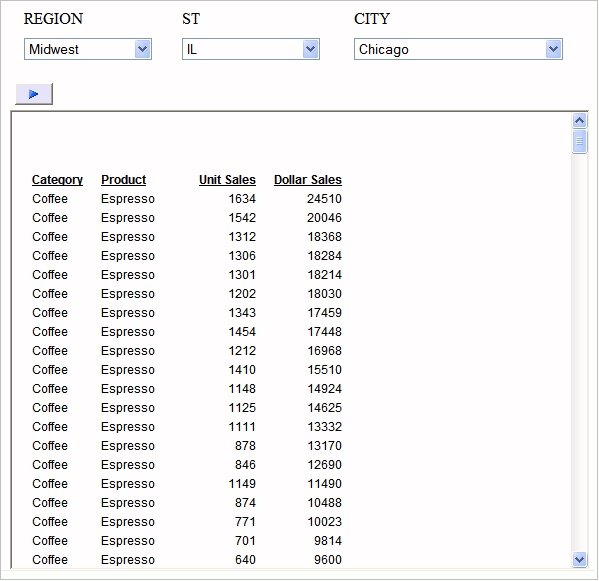
Task: Click the scrollbar up arrow
Action: 580,121
